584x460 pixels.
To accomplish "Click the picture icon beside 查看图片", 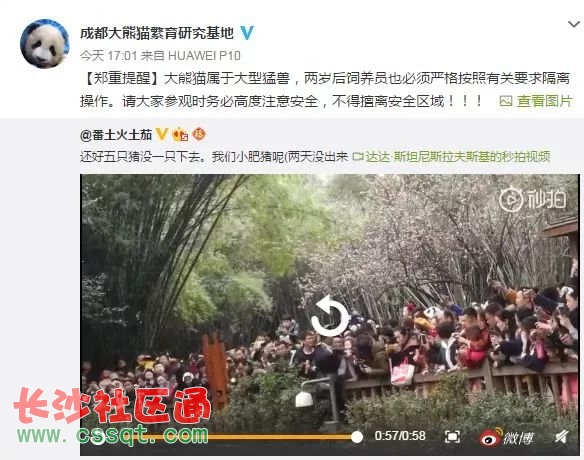I will (x=505, y=101).
